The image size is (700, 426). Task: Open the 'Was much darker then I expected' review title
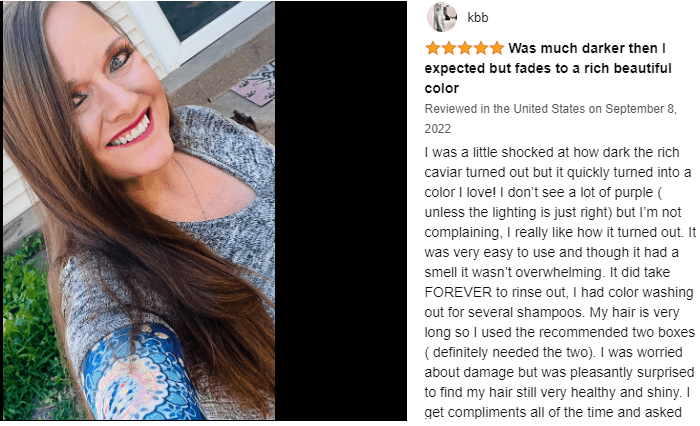click(x=548, y=68)
